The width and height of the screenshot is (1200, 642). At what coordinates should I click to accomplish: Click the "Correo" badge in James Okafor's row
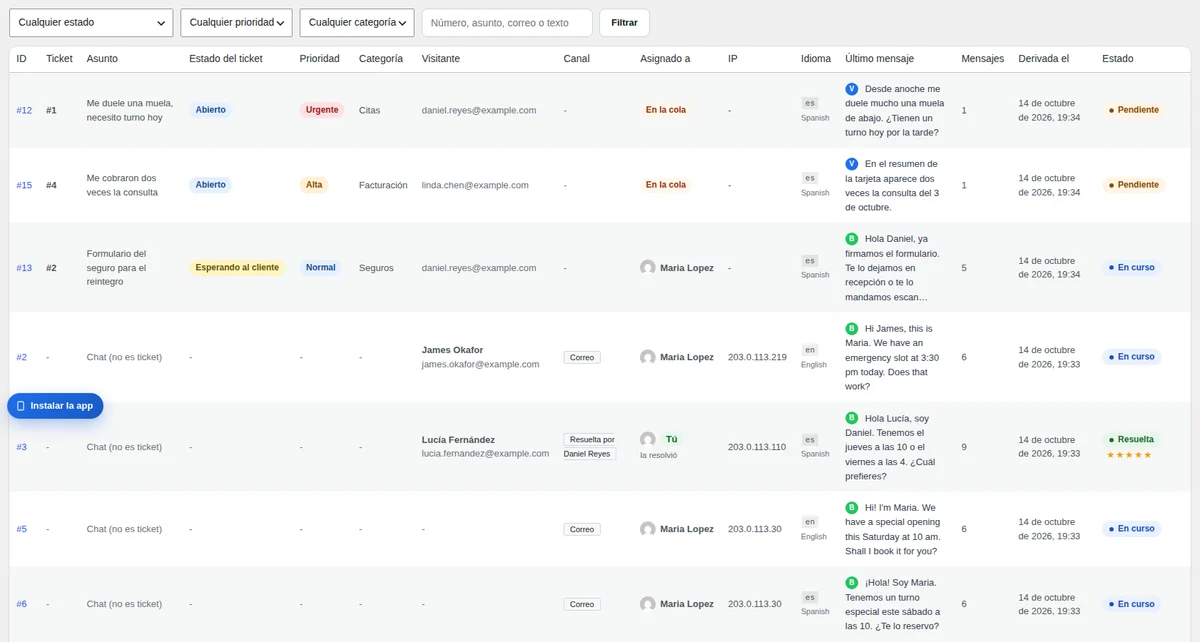[x=582, y=357]
